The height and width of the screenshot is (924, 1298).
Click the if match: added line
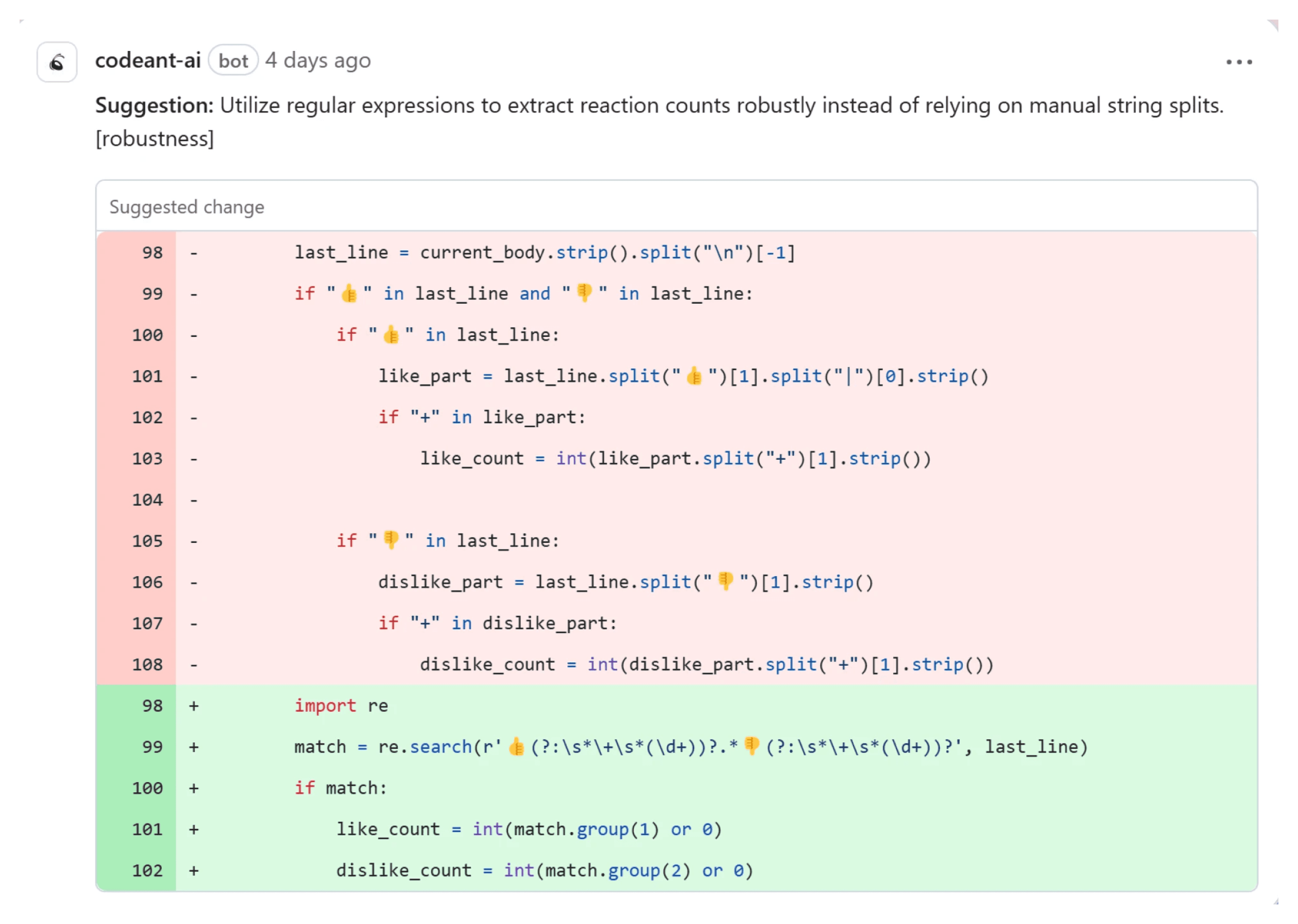(x=340, y=788)
